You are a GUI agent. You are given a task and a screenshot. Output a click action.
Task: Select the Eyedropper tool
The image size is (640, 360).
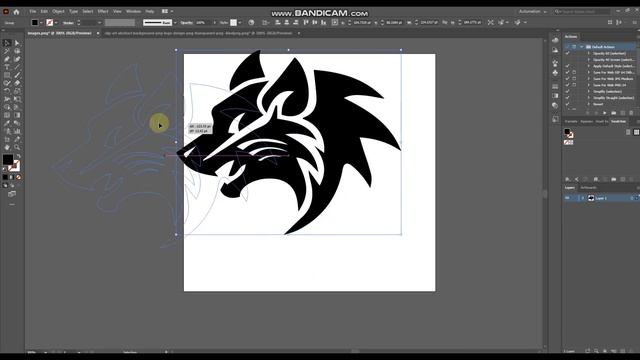pyautogui.click(x=7, y=123)
